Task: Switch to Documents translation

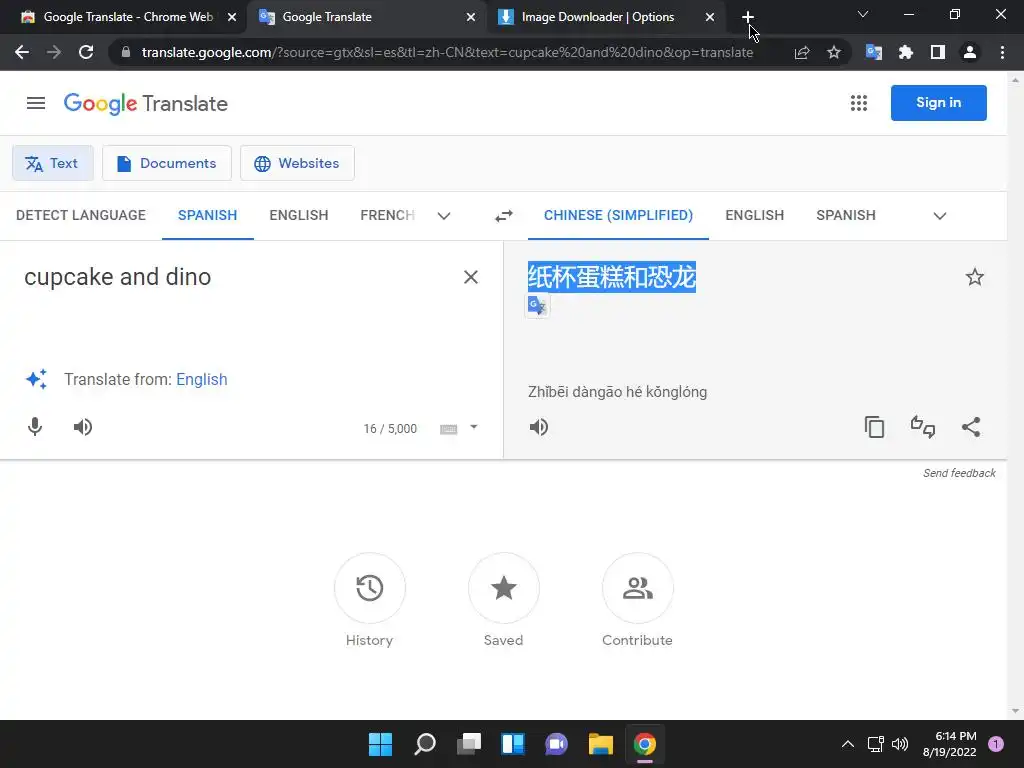Action: click(167, 163)
